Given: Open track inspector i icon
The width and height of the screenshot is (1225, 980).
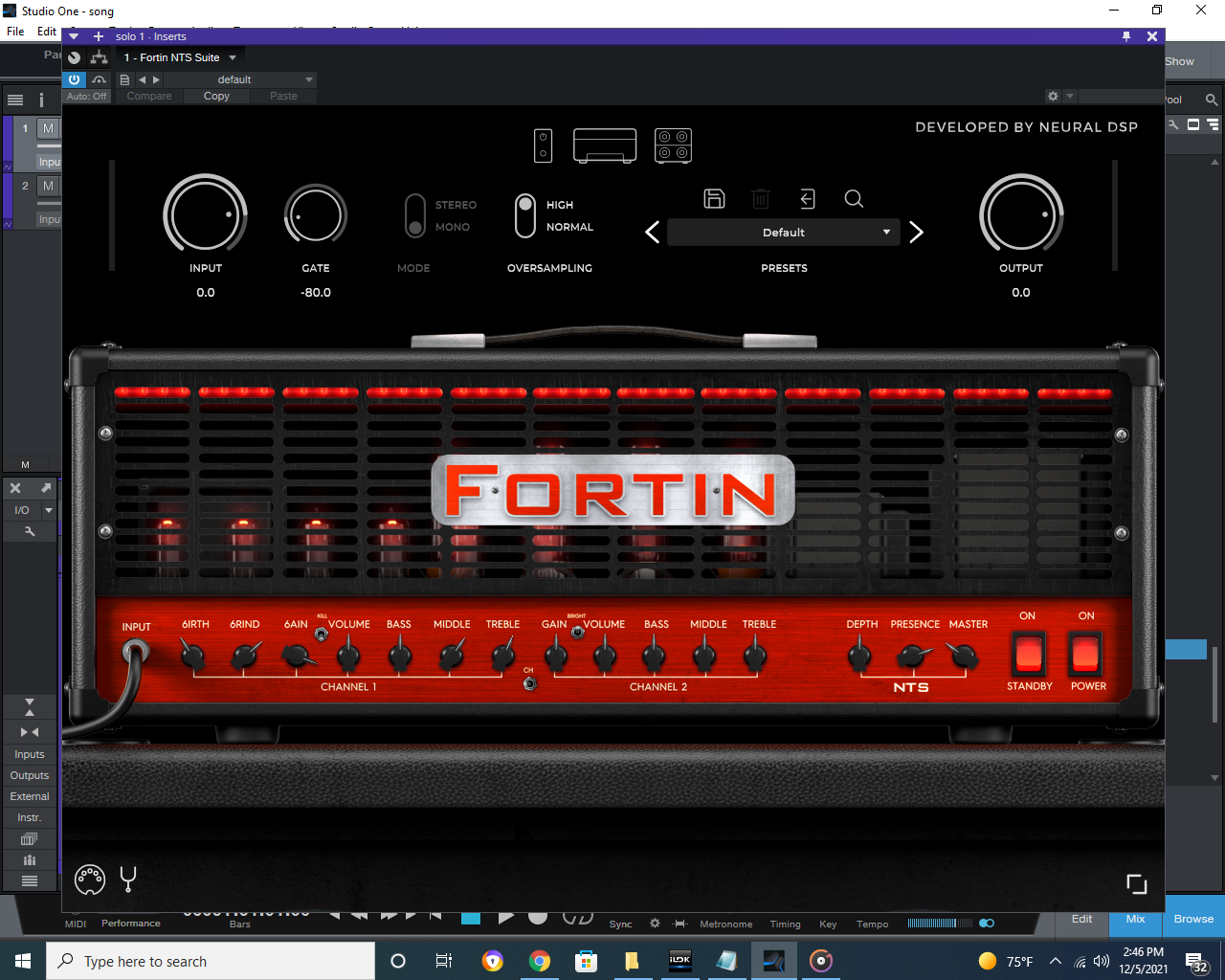Looking at the screenshot, I should 41,100.
